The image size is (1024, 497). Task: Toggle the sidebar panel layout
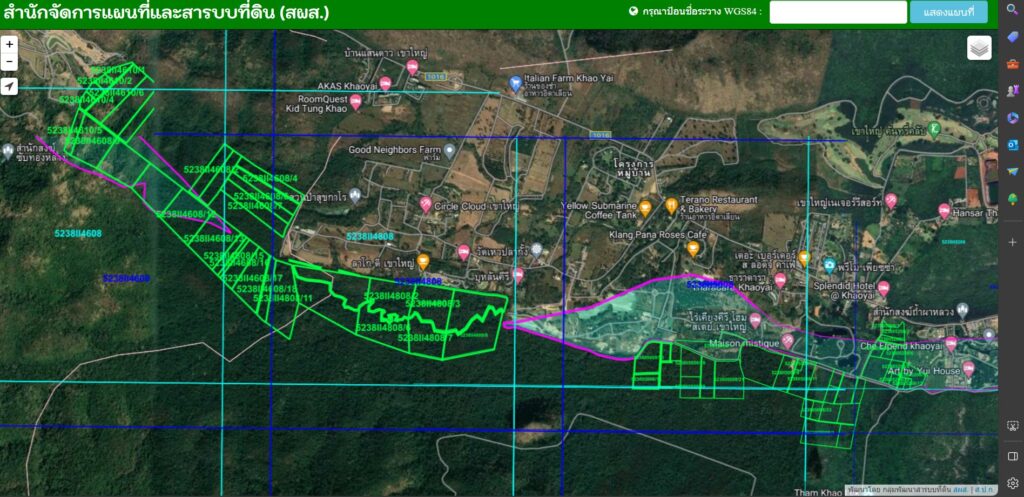tap(1012, 456)
